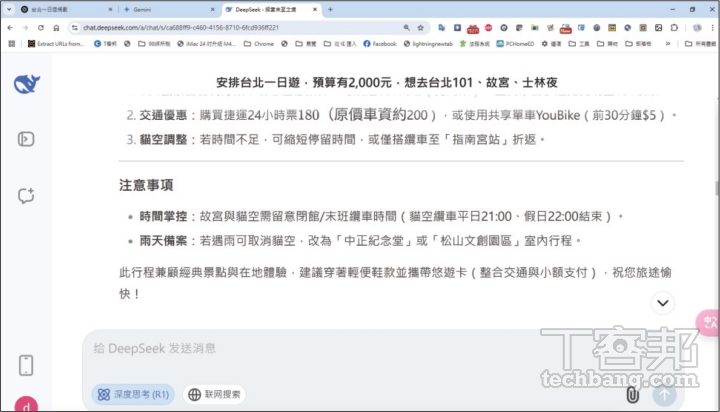Go back in browser history
The image size is (720, 412).
pos(10,28)
